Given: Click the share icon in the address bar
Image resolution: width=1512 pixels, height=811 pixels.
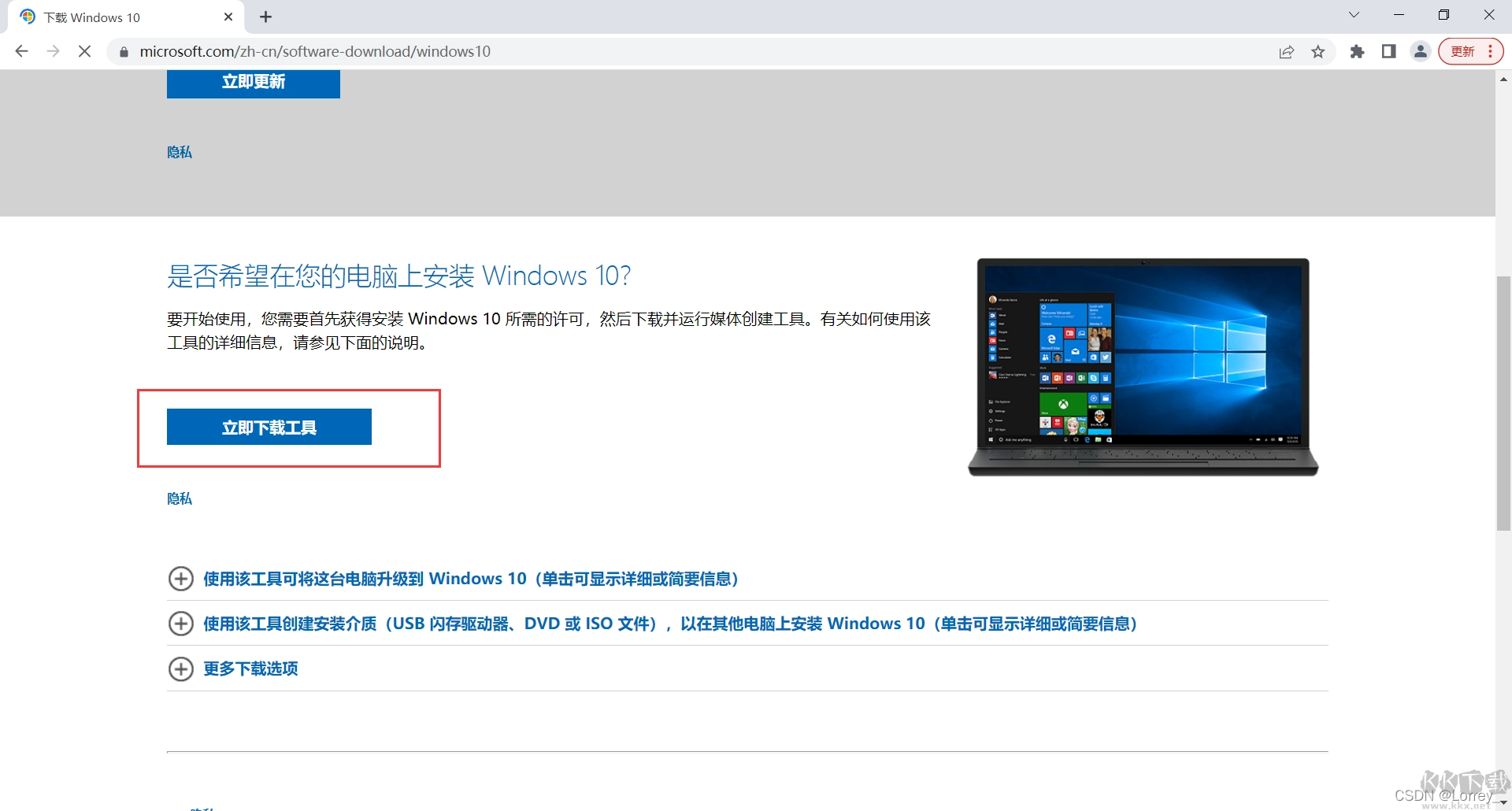Looking at the screenshot, I should pyautogui.click(x=1287, y=51).
